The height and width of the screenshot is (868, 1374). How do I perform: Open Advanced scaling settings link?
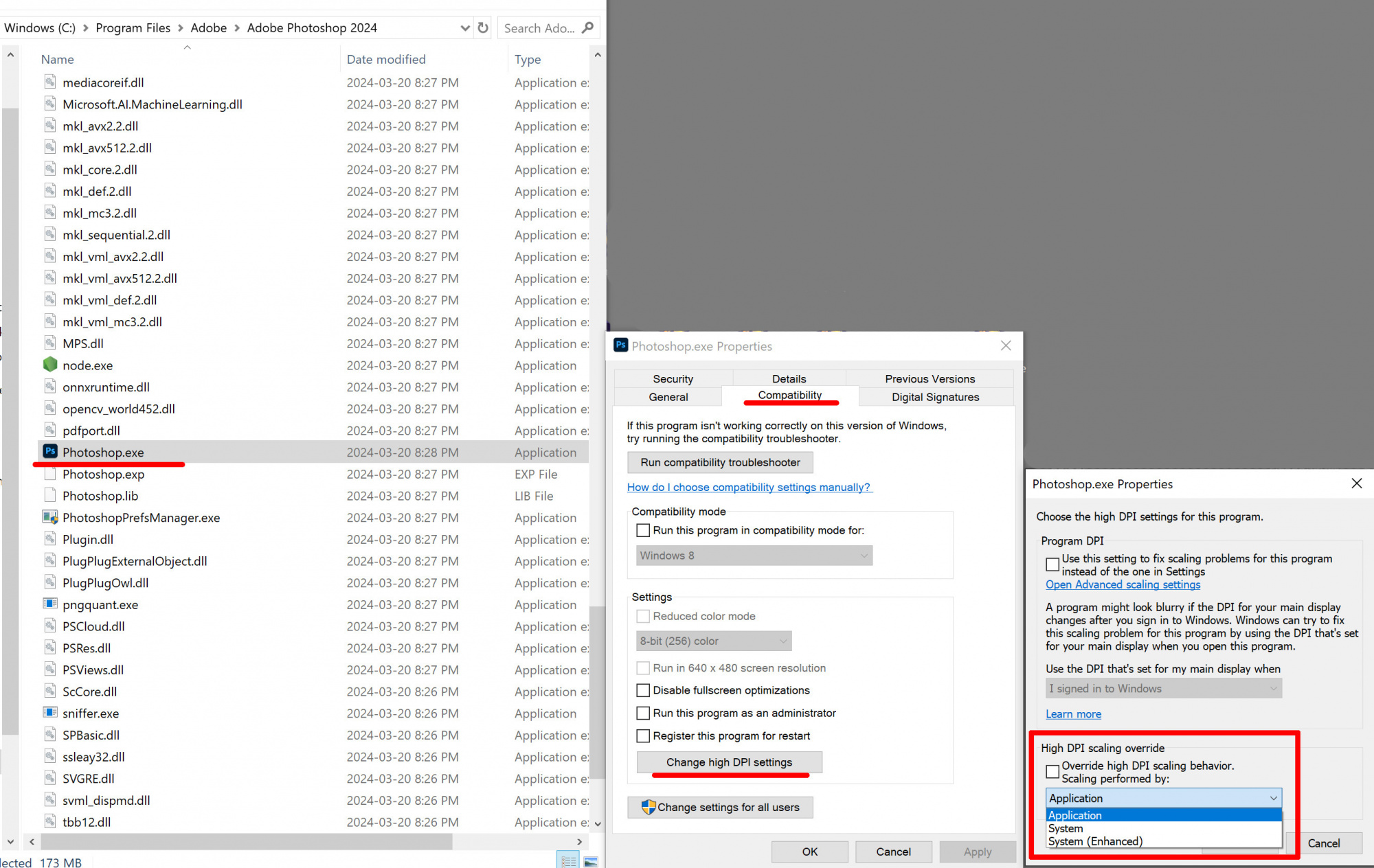point(1123,584)
